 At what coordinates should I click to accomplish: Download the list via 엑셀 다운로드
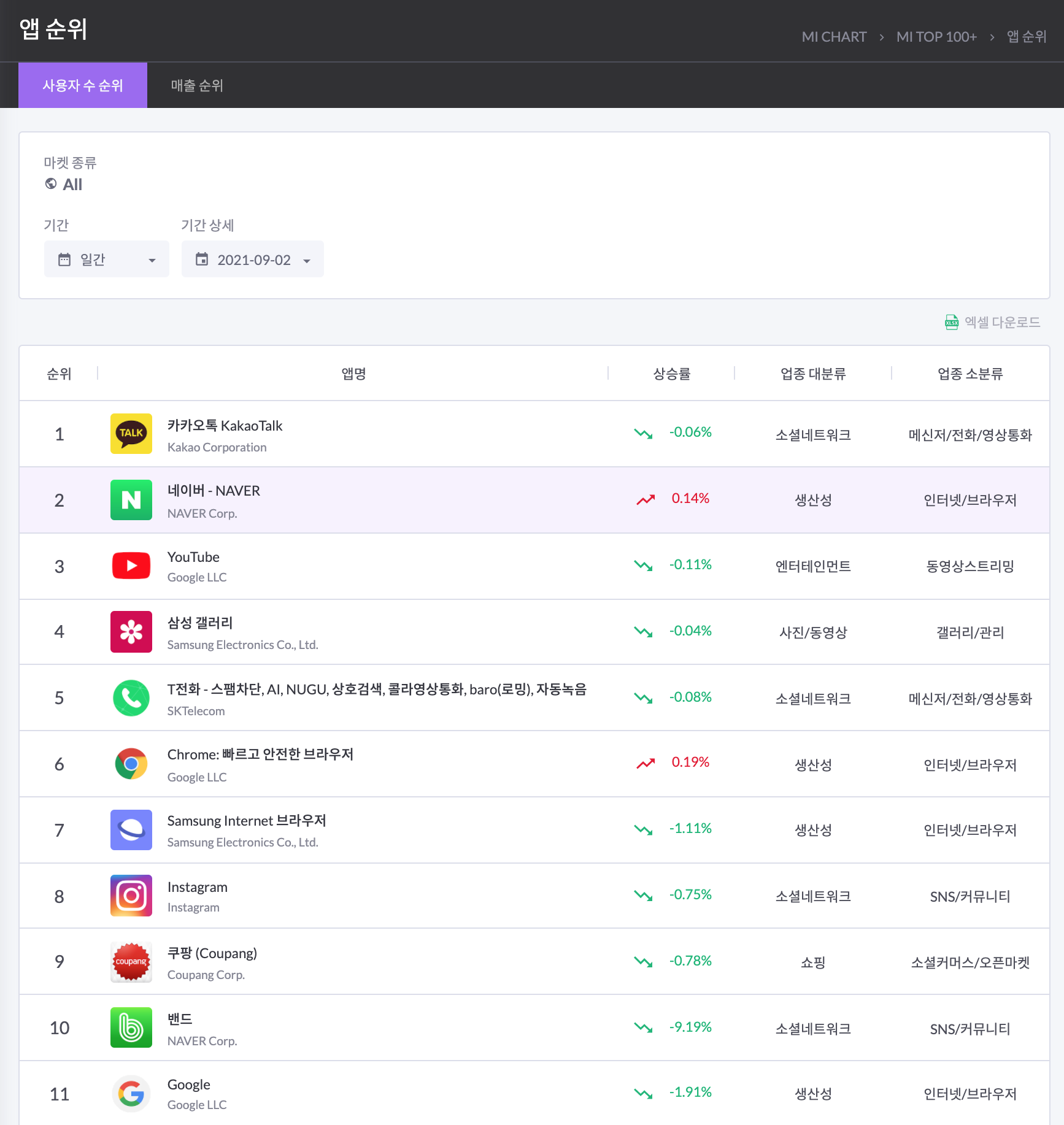[x=993, y=322]
